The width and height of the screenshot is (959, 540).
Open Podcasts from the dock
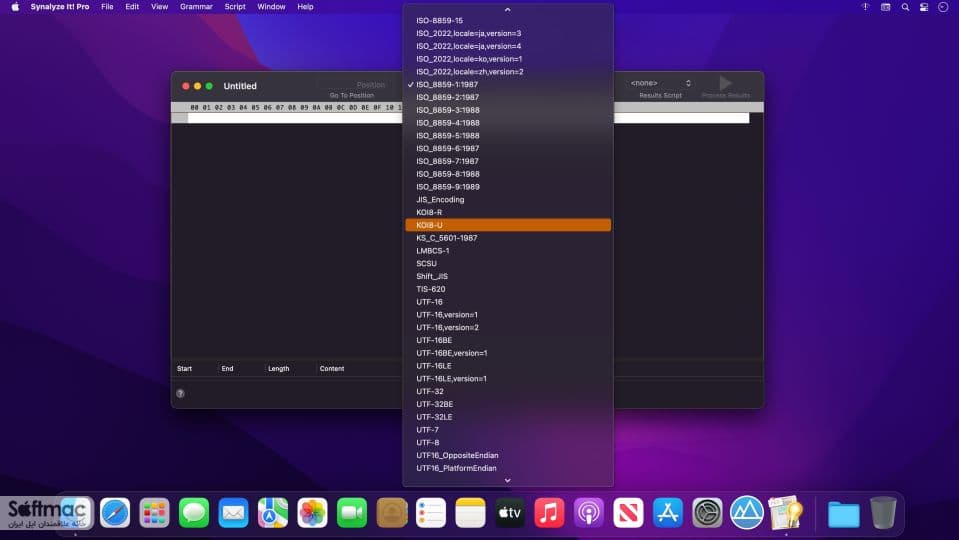pos(588,512)
